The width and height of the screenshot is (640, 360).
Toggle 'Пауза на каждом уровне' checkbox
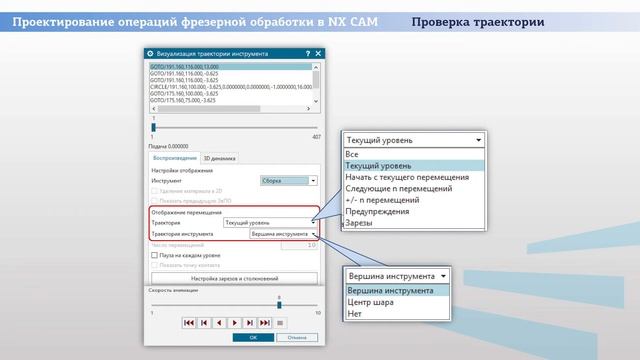point(154,255)
